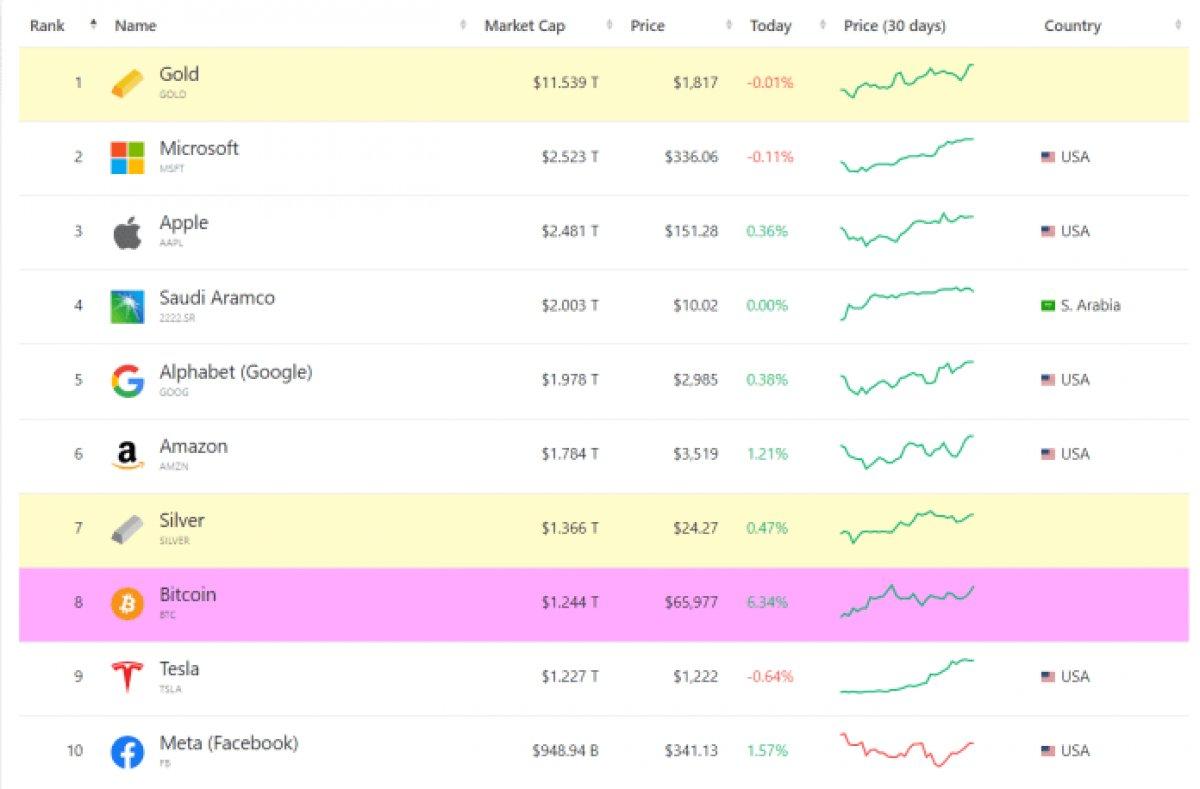The width and height of the screenshot is (1200, 789).
Task: Sort by Market Cap column header
Action: coord(524,26)
